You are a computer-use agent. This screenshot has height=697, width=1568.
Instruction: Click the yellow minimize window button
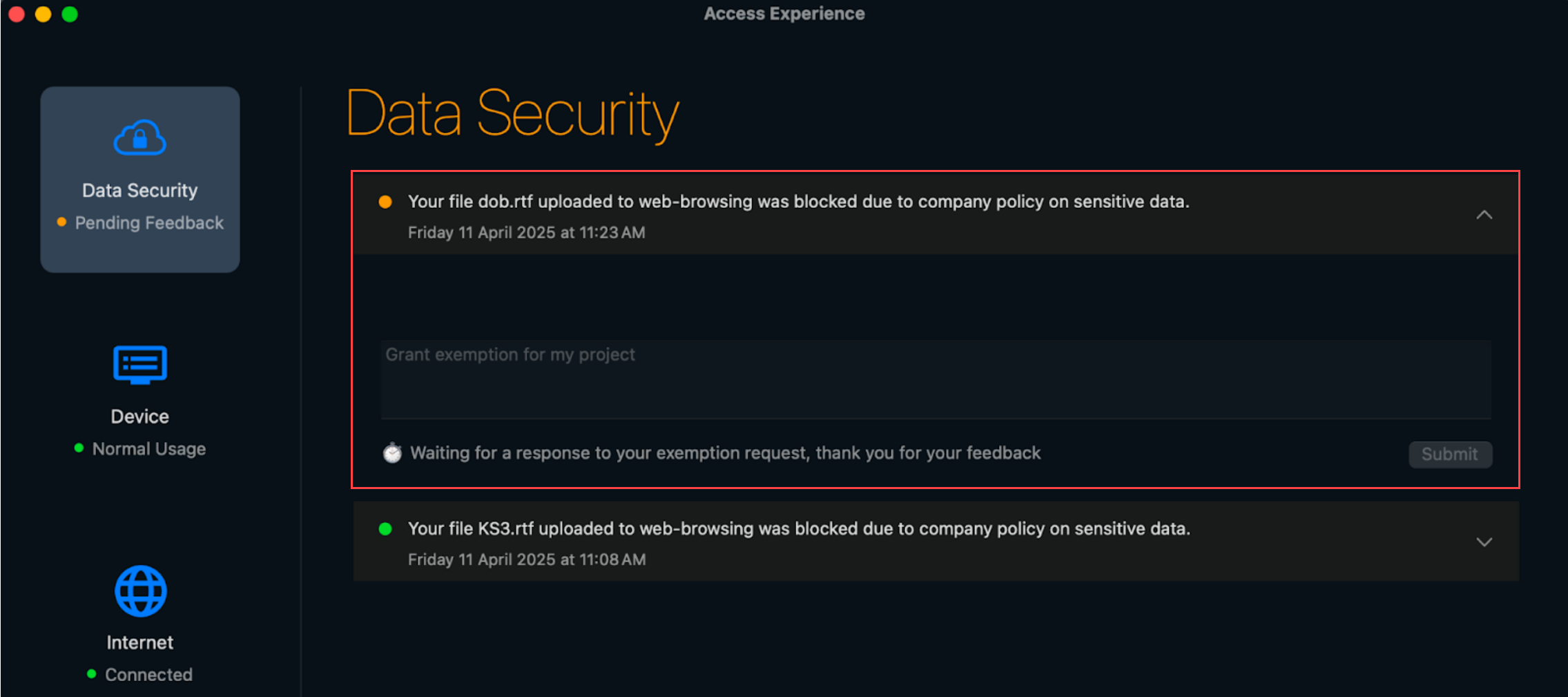[x=43, y=14]
